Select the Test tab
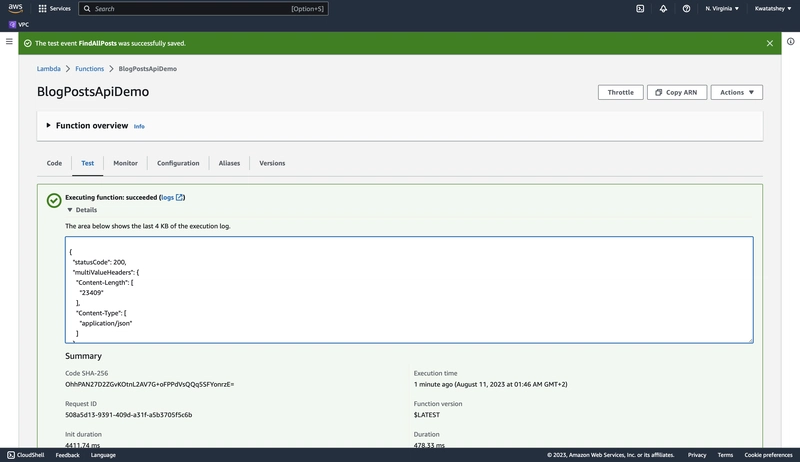 point(87,163)
